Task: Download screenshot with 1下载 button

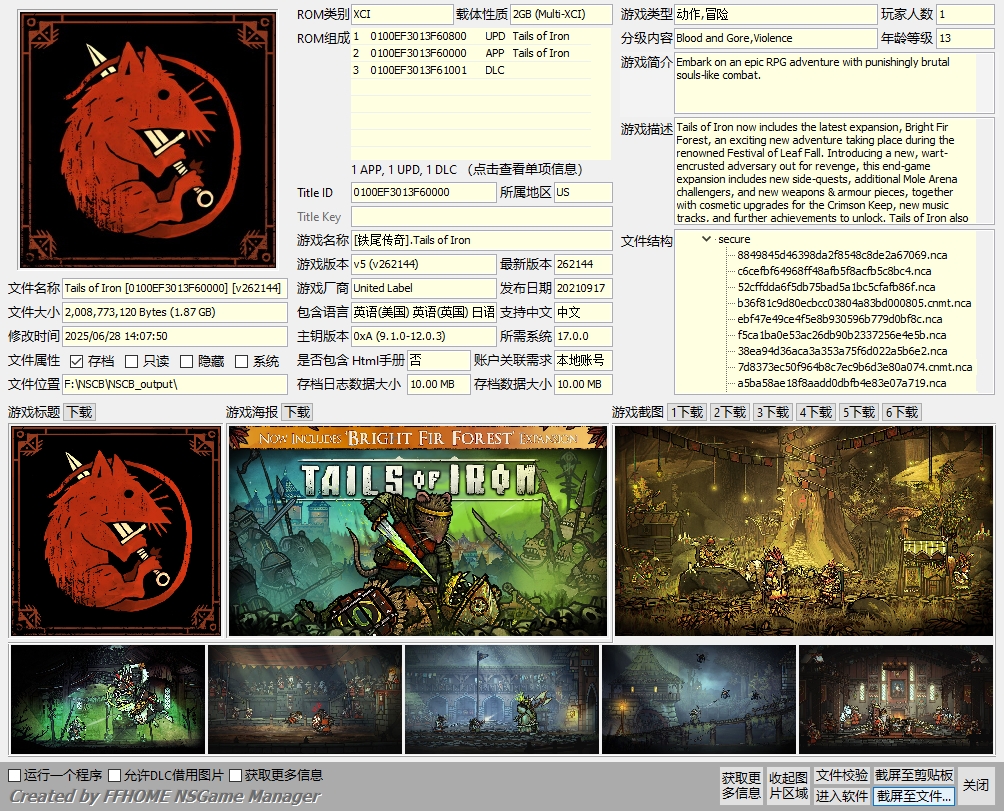Action: (x=687, y=412)
